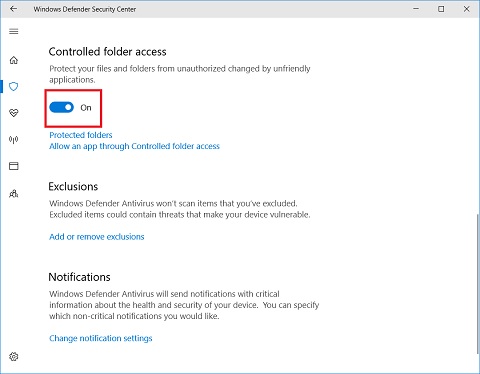Turn off the Controlled folder access switch
This screenshot has height=374, width=480.
[61, 107]
